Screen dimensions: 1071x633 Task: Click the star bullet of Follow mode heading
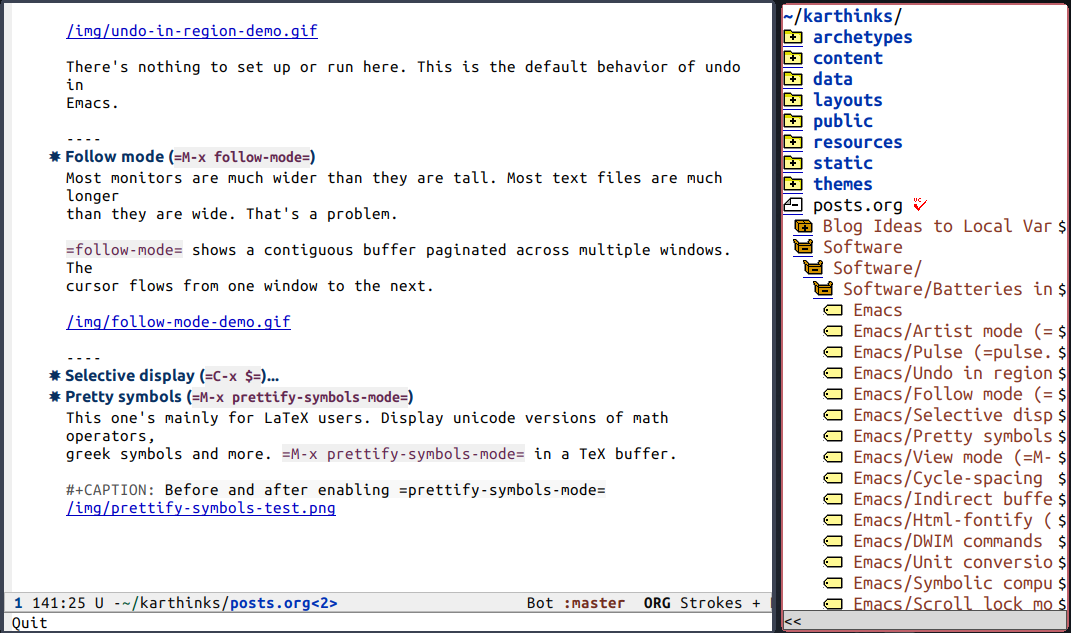(55, 157)
